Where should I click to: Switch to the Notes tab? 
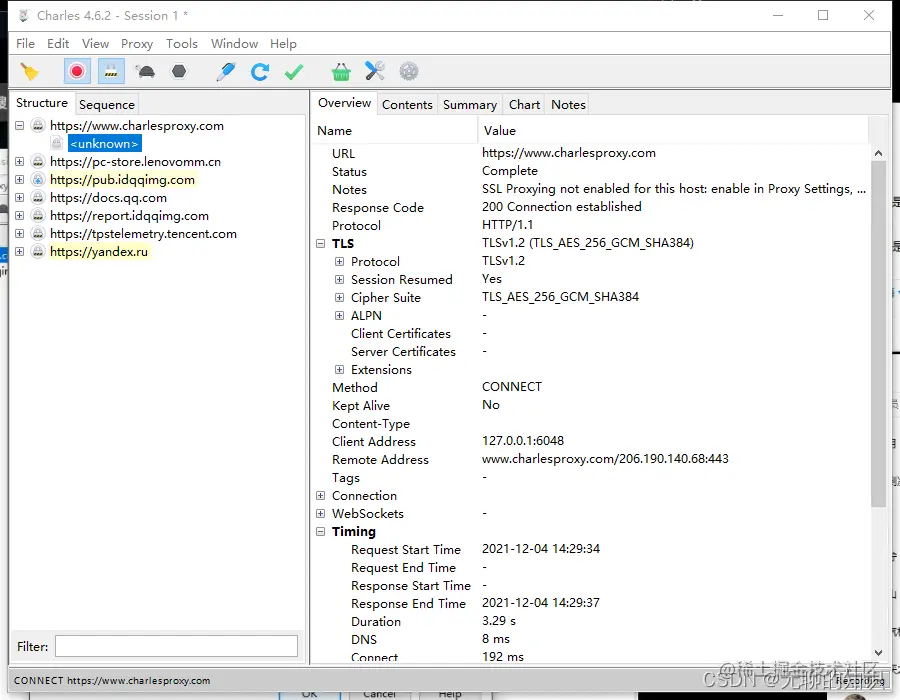pyautogui.click(x=568, y=104)
